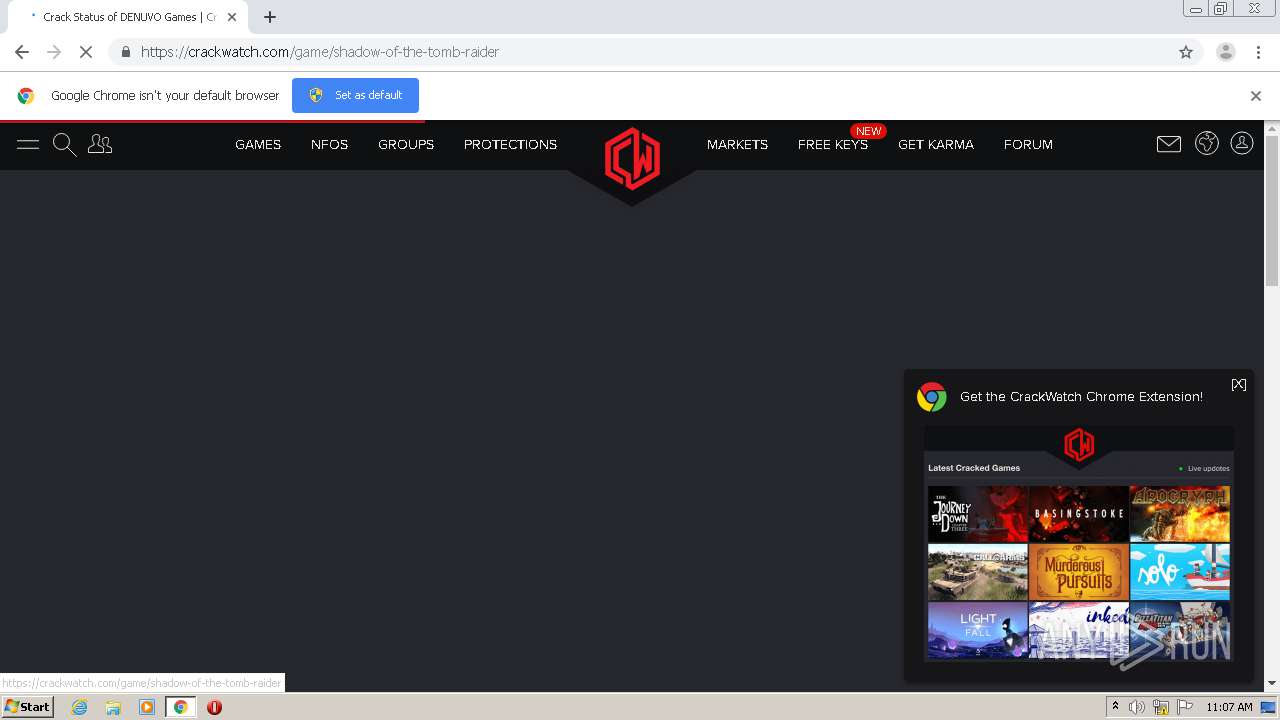Open Windows Explorer folder on taskbar

[113, 707]
